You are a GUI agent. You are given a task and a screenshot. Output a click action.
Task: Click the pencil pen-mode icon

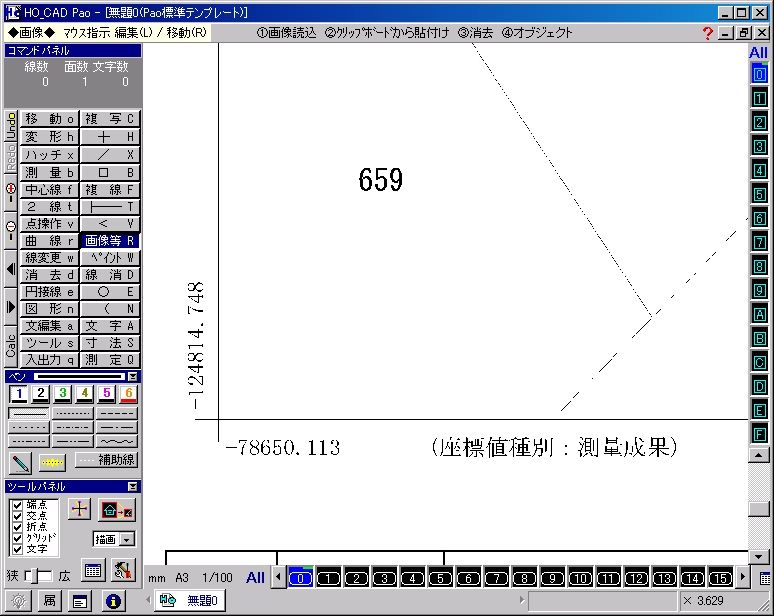click(x=20, y=463)
